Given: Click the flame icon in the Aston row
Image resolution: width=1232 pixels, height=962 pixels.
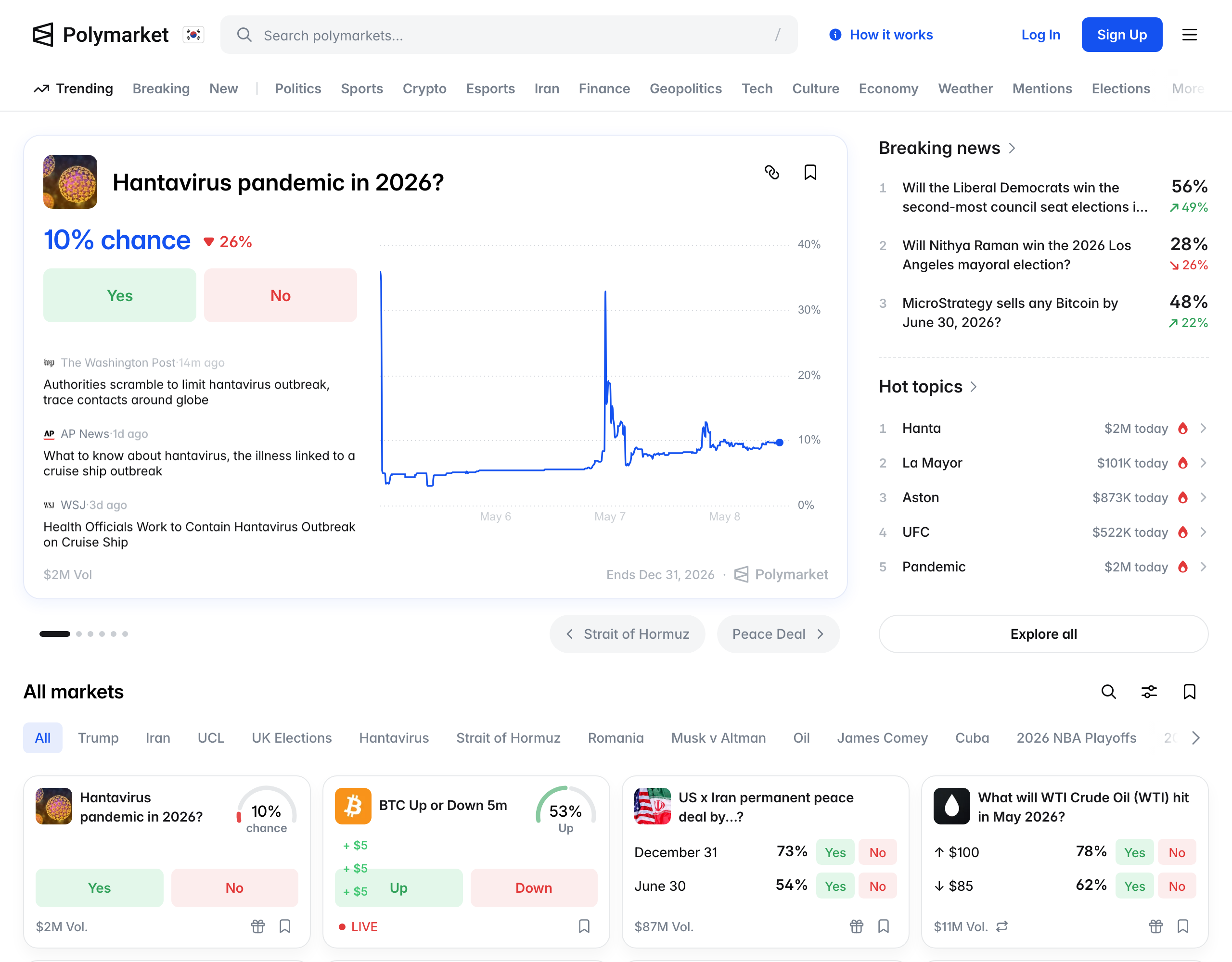Looking at the screenshot, I should (1183, 497).
